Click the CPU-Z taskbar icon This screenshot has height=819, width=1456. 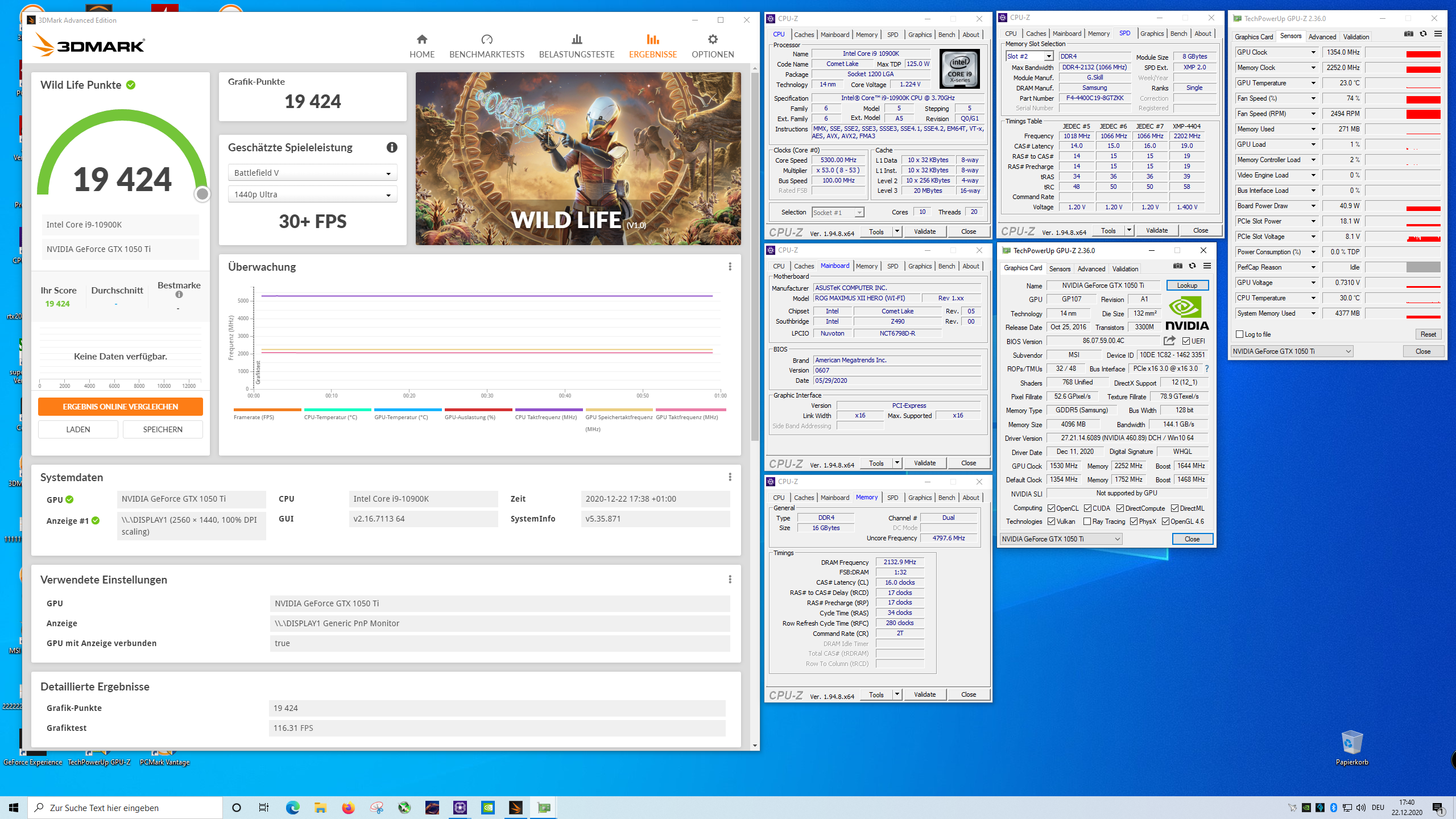click(460, 808)
